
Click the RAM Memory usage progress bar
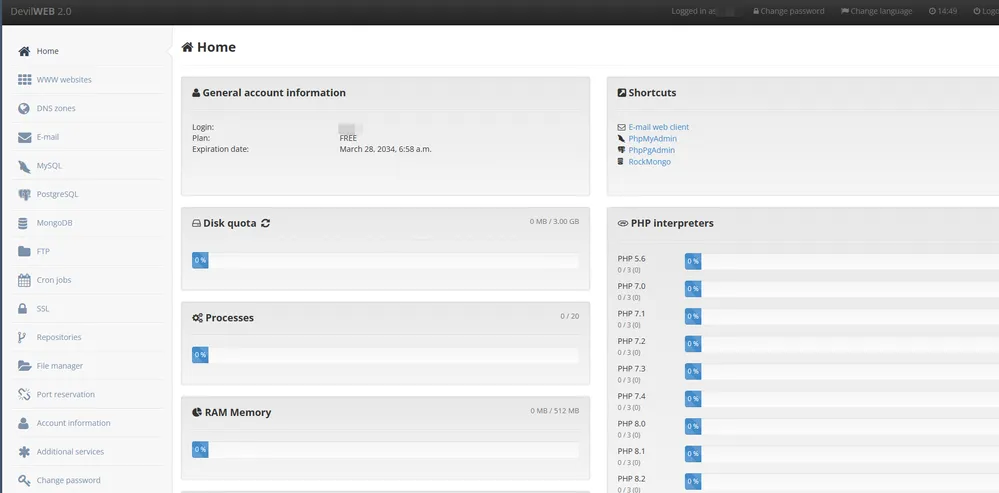[385, 450]
